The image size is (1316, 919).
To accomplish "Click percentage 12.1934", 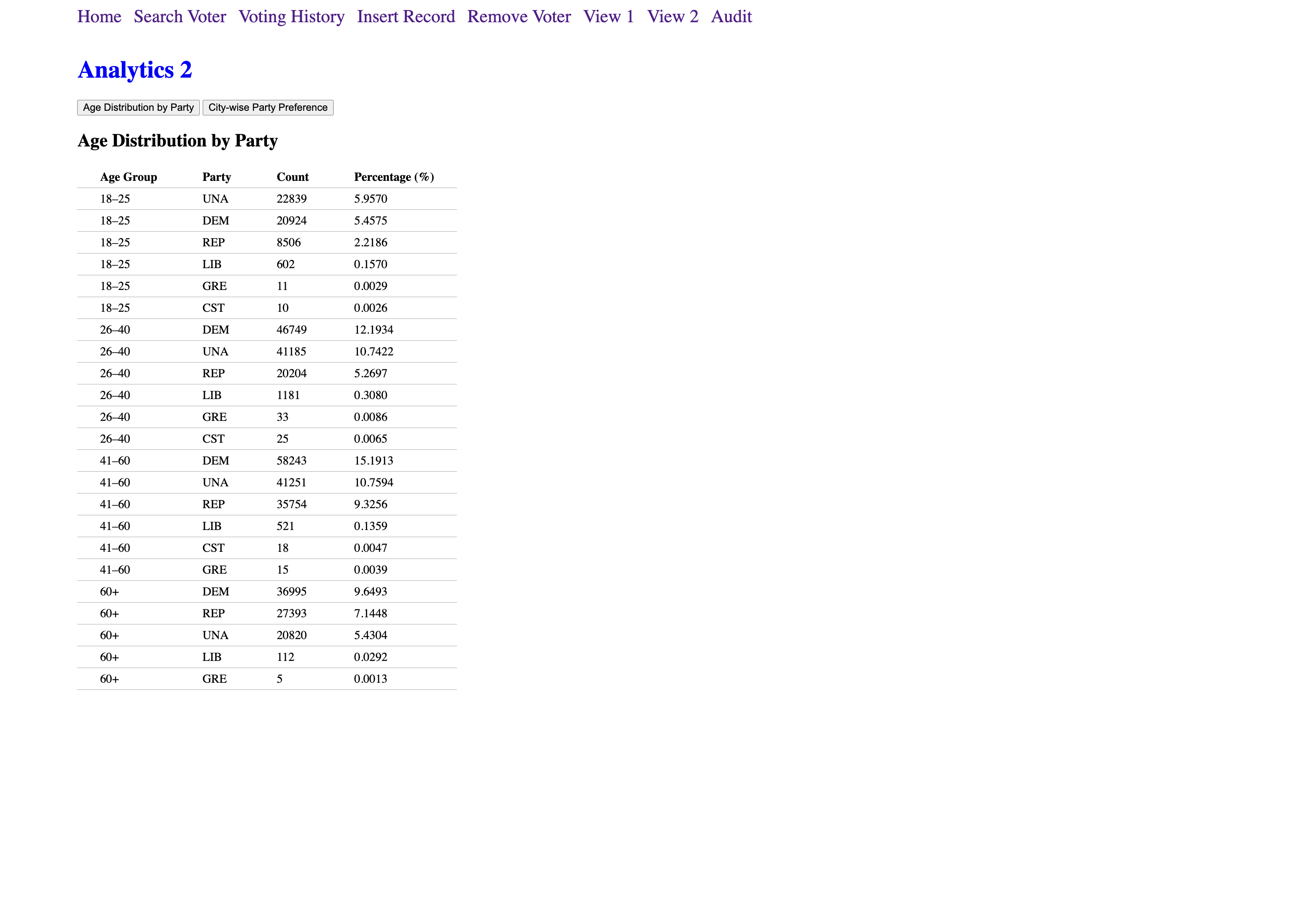I will [374, 329].
